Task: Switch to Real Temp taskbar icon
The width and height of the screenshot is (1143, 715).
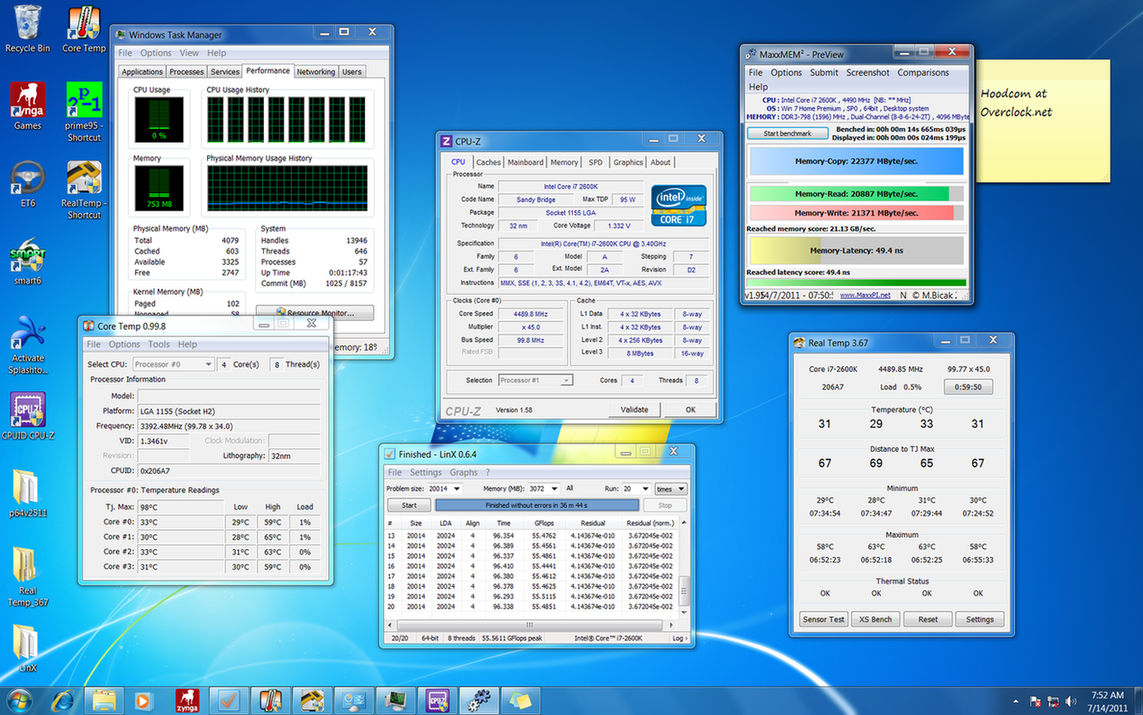Action: [x=312, y=701]
